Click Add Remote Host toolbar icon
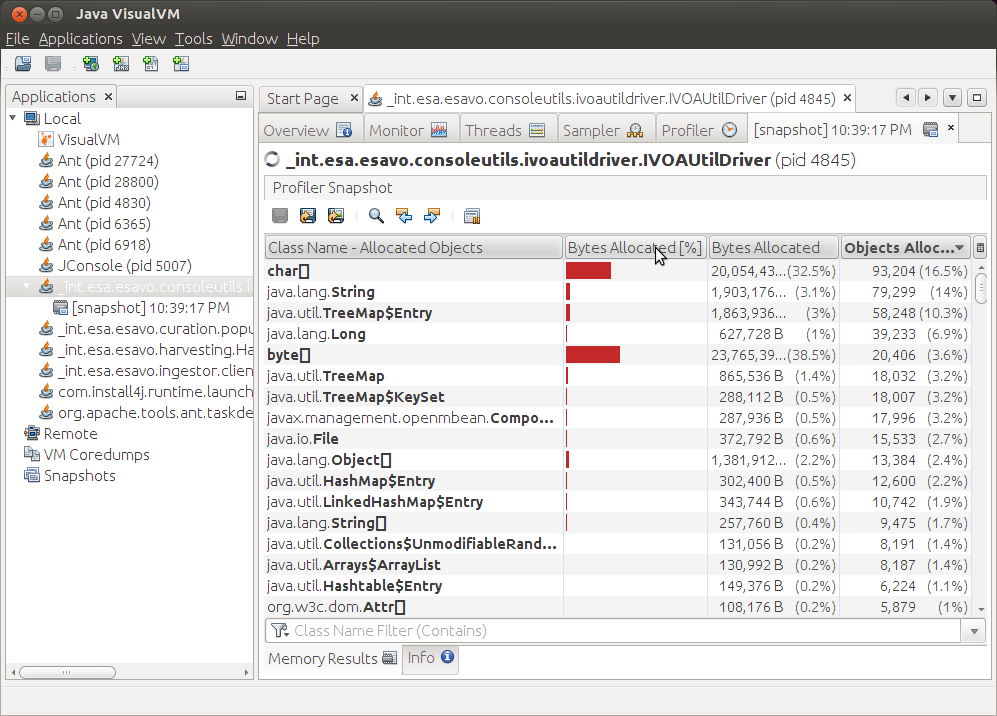 coord(91,64)
